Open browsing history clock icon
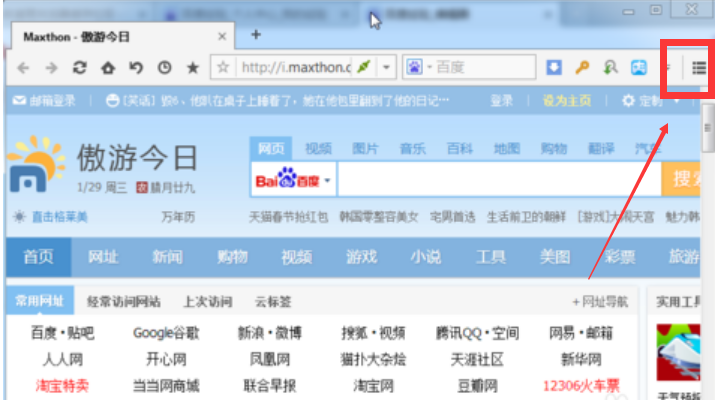 tap(165, 67)
